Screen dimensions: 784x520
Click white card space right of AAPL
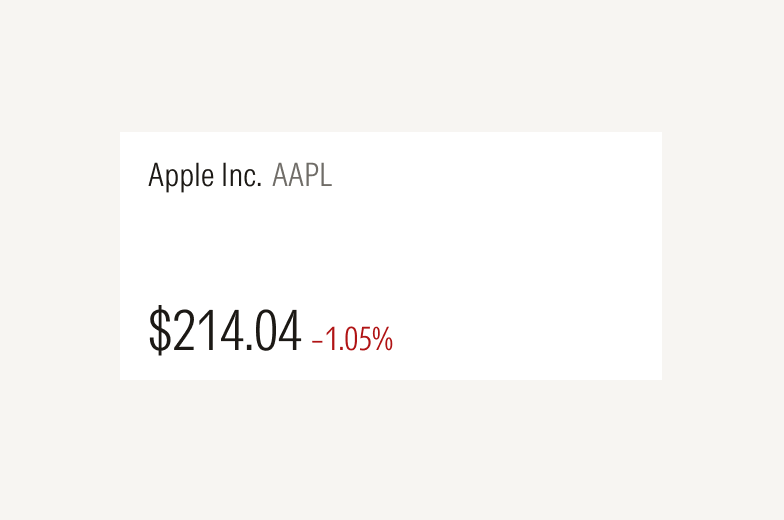coord(500,176)
